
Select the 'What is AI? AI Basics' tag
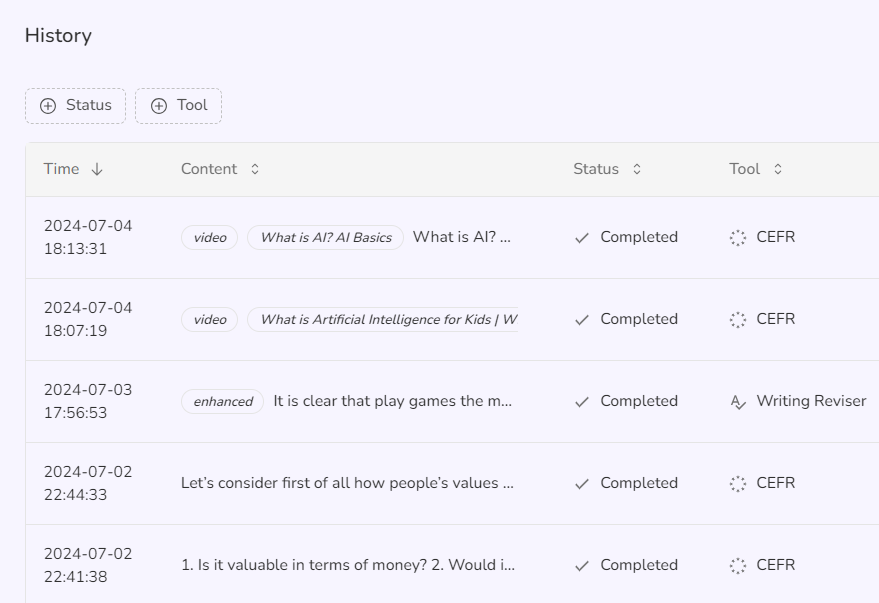pos(326,238)
